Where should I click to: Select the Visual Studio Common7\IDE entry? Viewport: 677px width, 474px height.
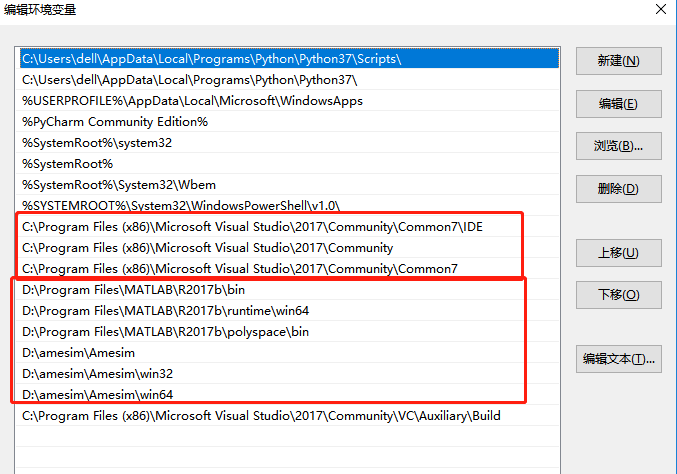coord(288,227)
